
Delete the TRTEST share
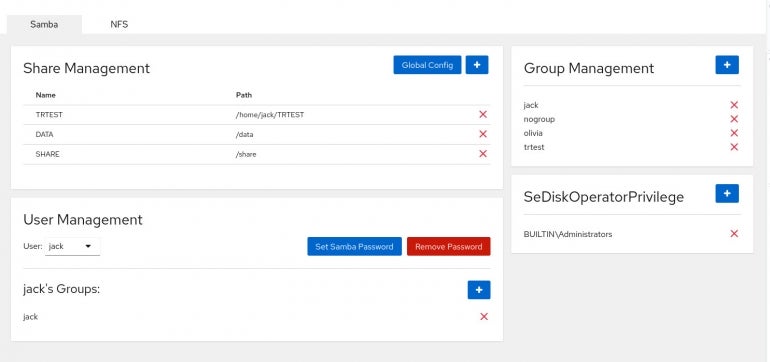[483, 114]
